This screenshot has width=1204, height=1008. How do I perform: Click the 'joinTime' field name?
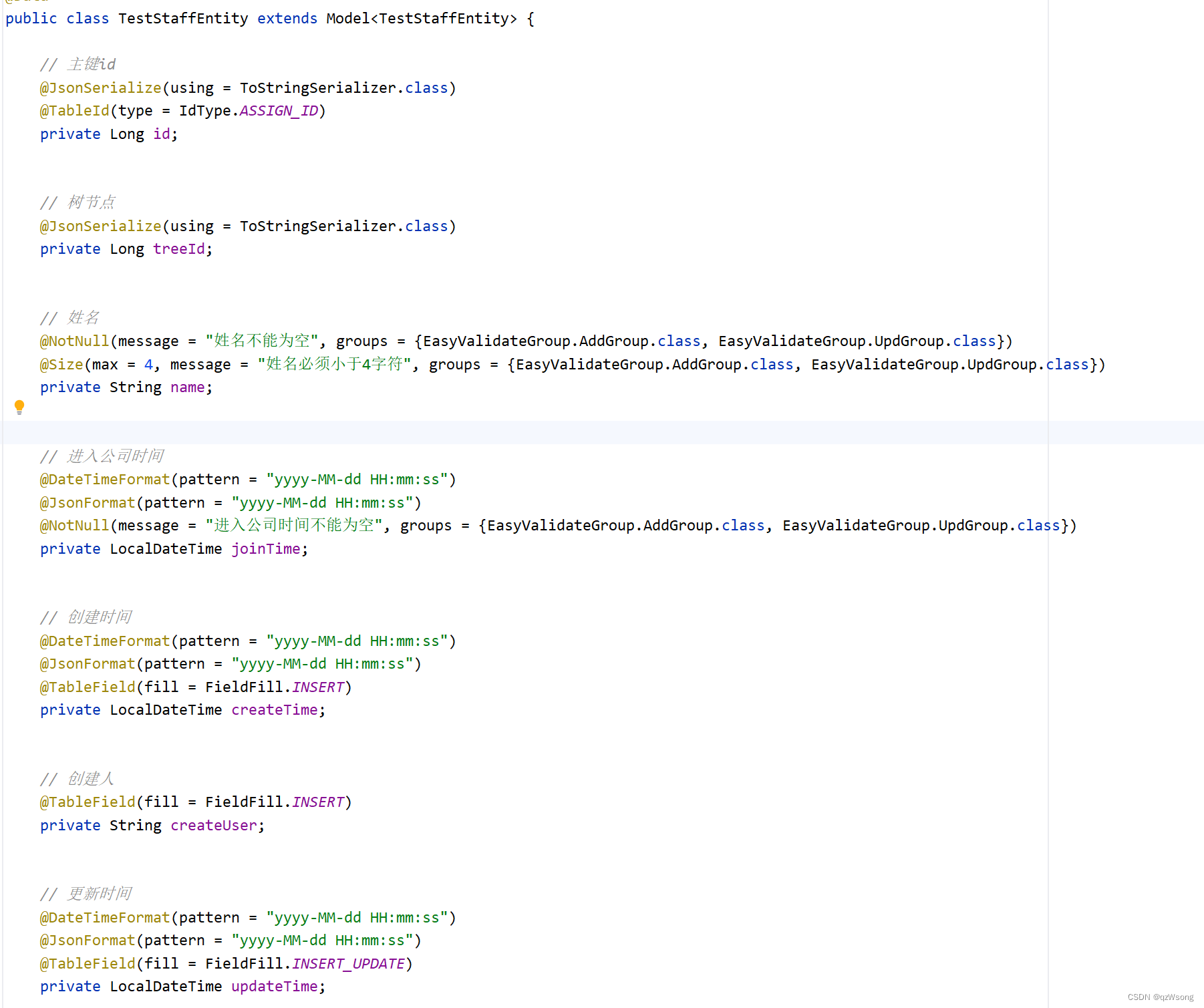pos(266,549)
